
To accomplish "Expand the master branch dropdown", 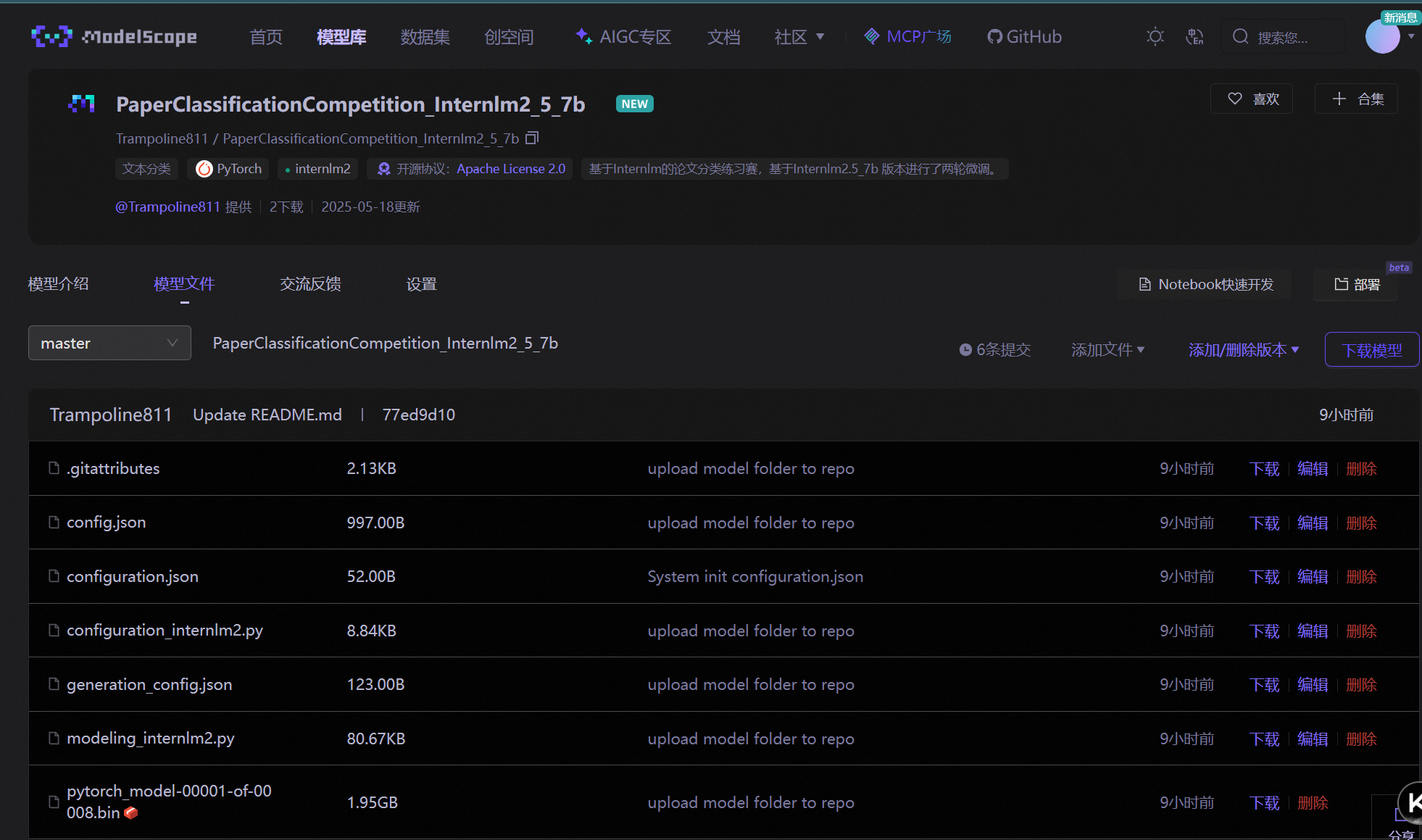I will 109,343.
